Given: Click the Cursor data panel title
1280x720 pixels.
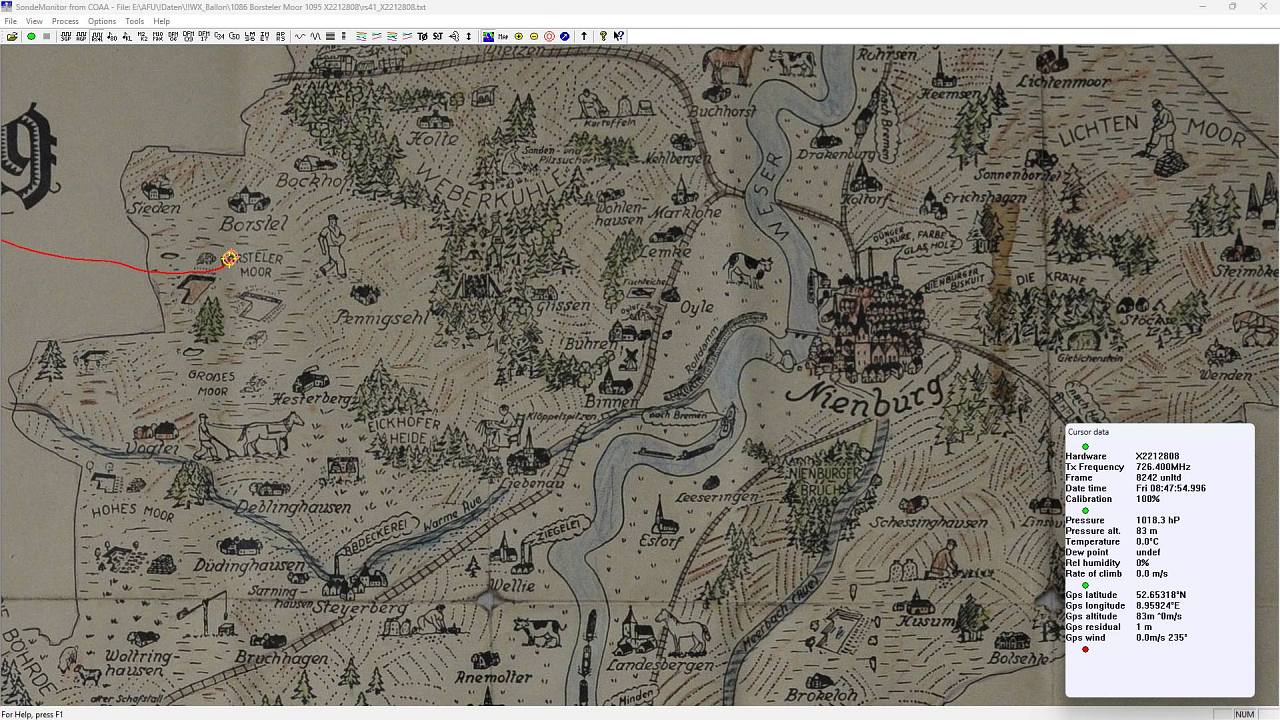Looking at the screenshot, I should (1088, 432).
